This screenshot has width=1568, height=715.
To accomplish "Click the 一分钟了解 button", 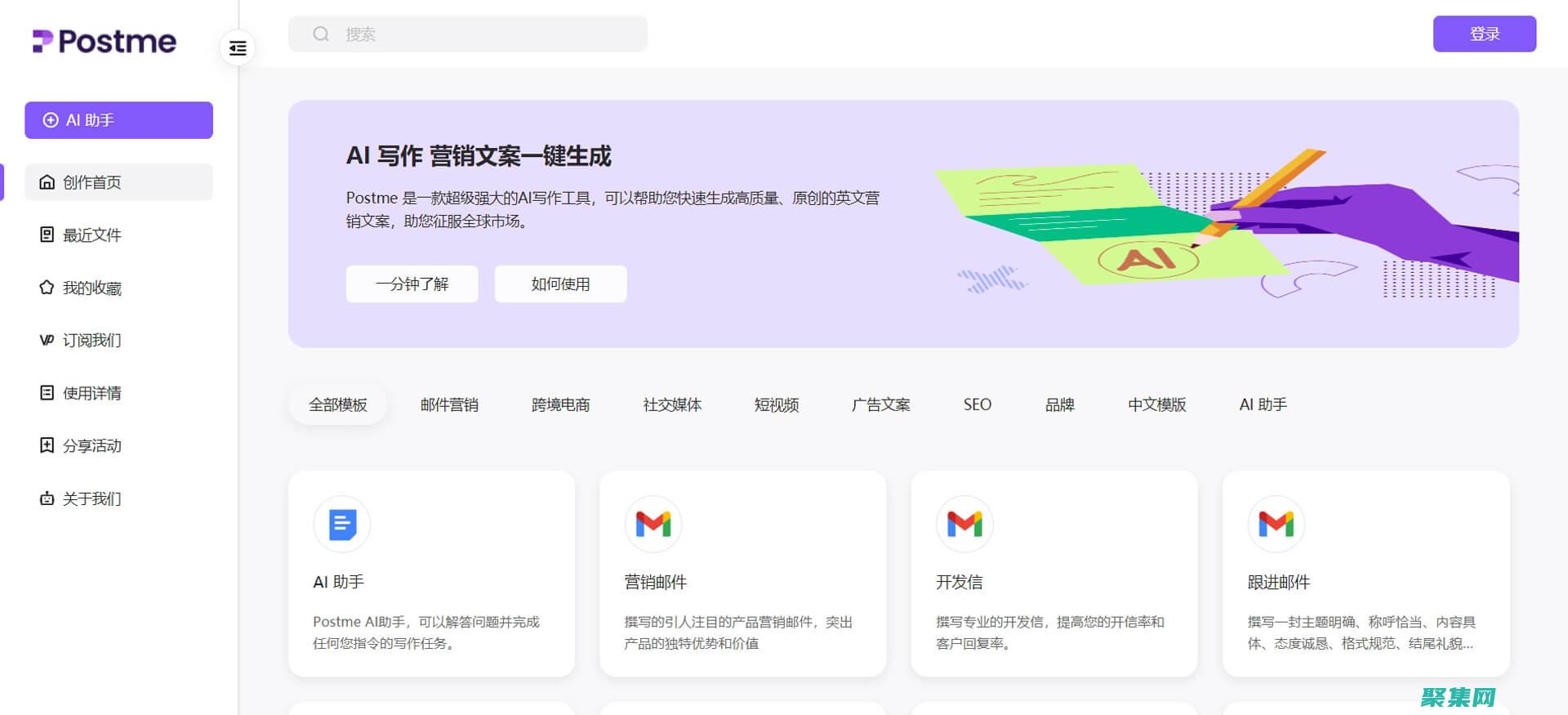I will pyautogui.click(x=412, y=284).
